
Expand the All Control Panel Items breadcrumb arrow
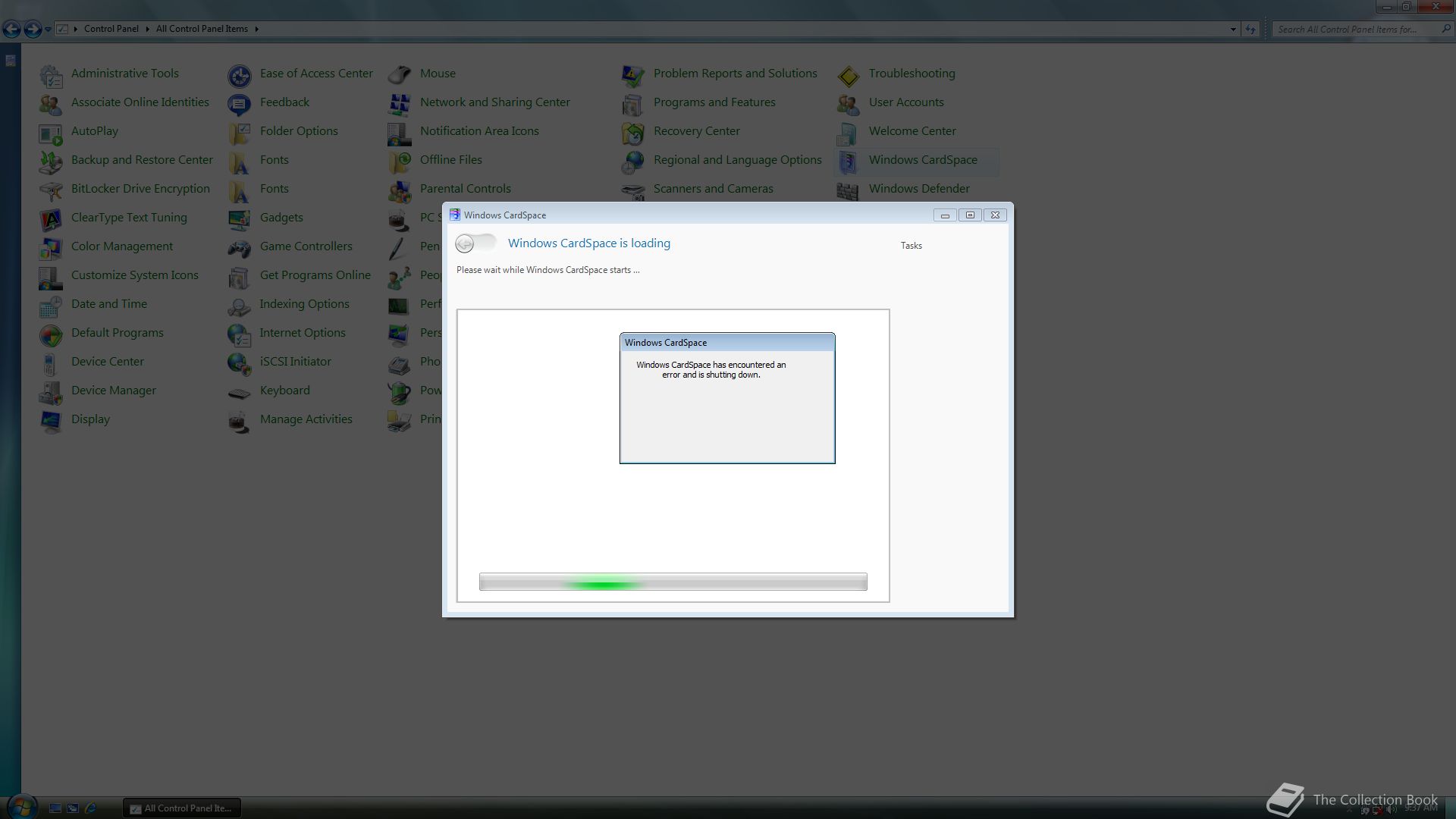[256, 29]
